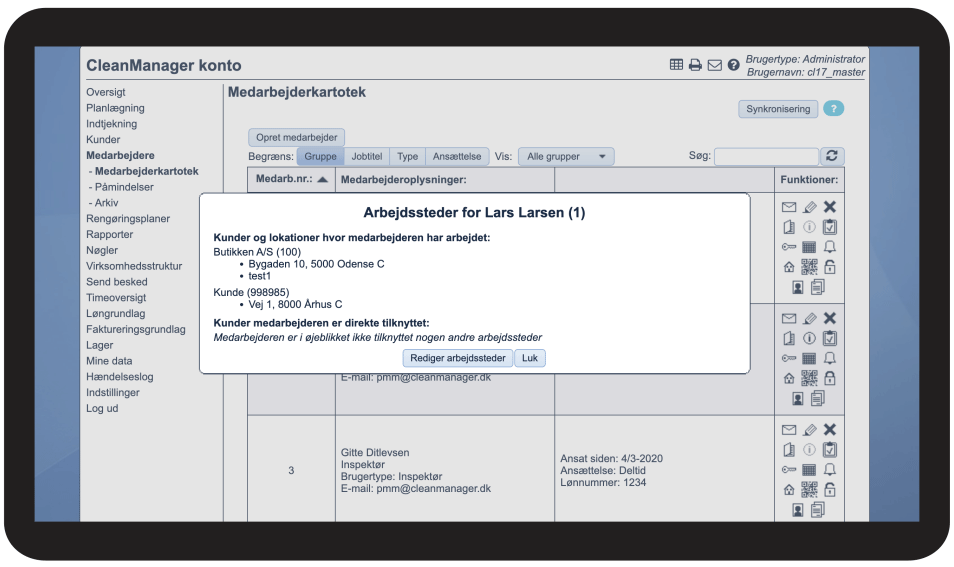This screenshot has width=954, height=567.
Task: Send message via envelope icon in Lars Larsen's row
Action: point(789,207)
